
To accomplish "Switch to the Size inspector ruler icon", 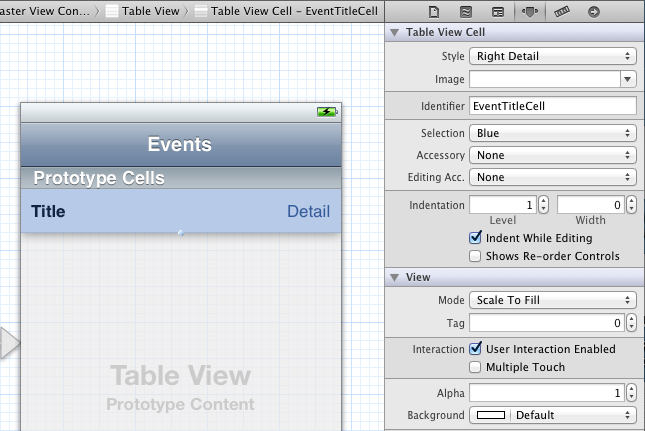I will (561, 12).
